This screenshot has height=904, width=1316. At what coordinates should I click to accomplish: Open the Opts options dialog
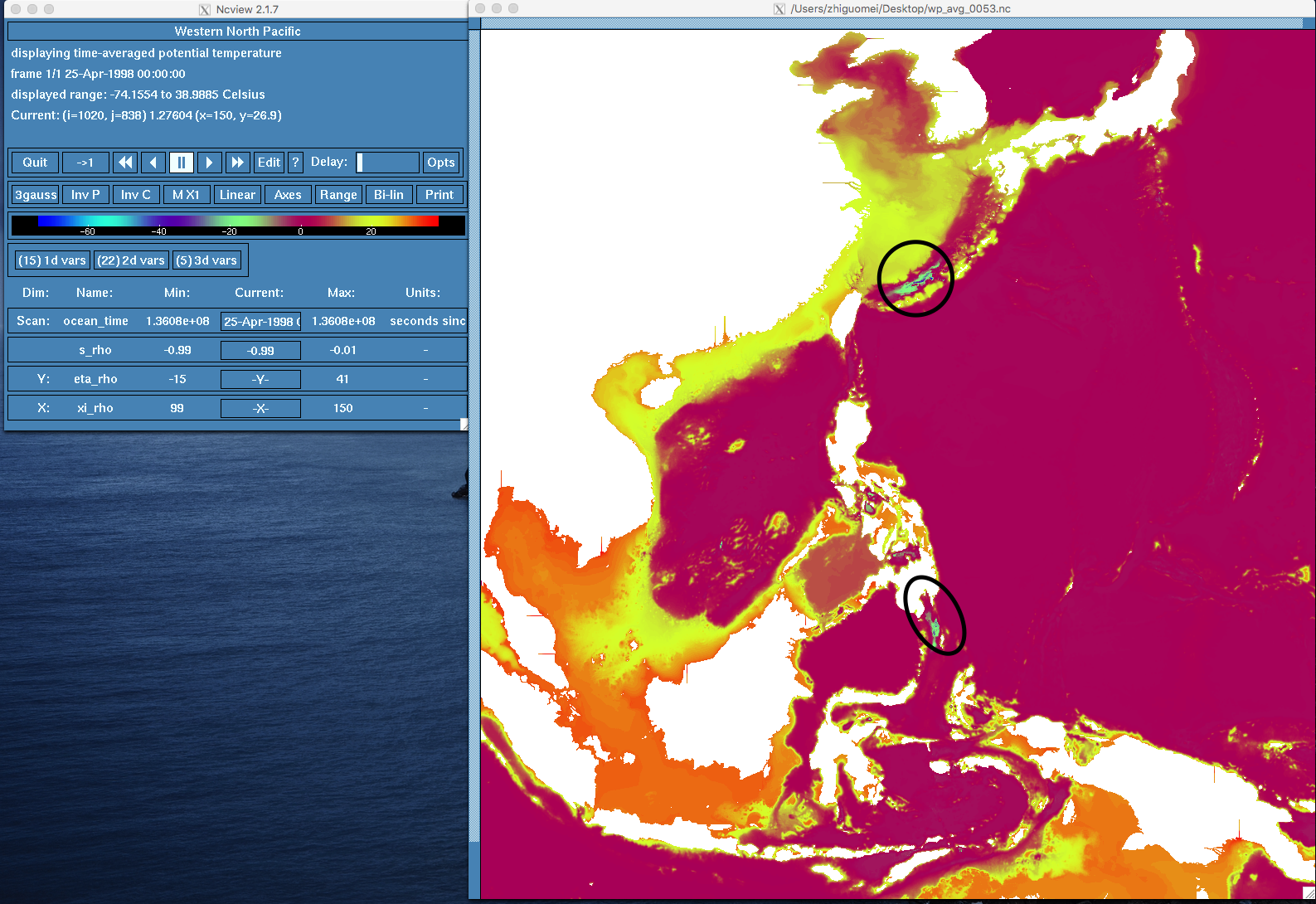coord(441,163)
